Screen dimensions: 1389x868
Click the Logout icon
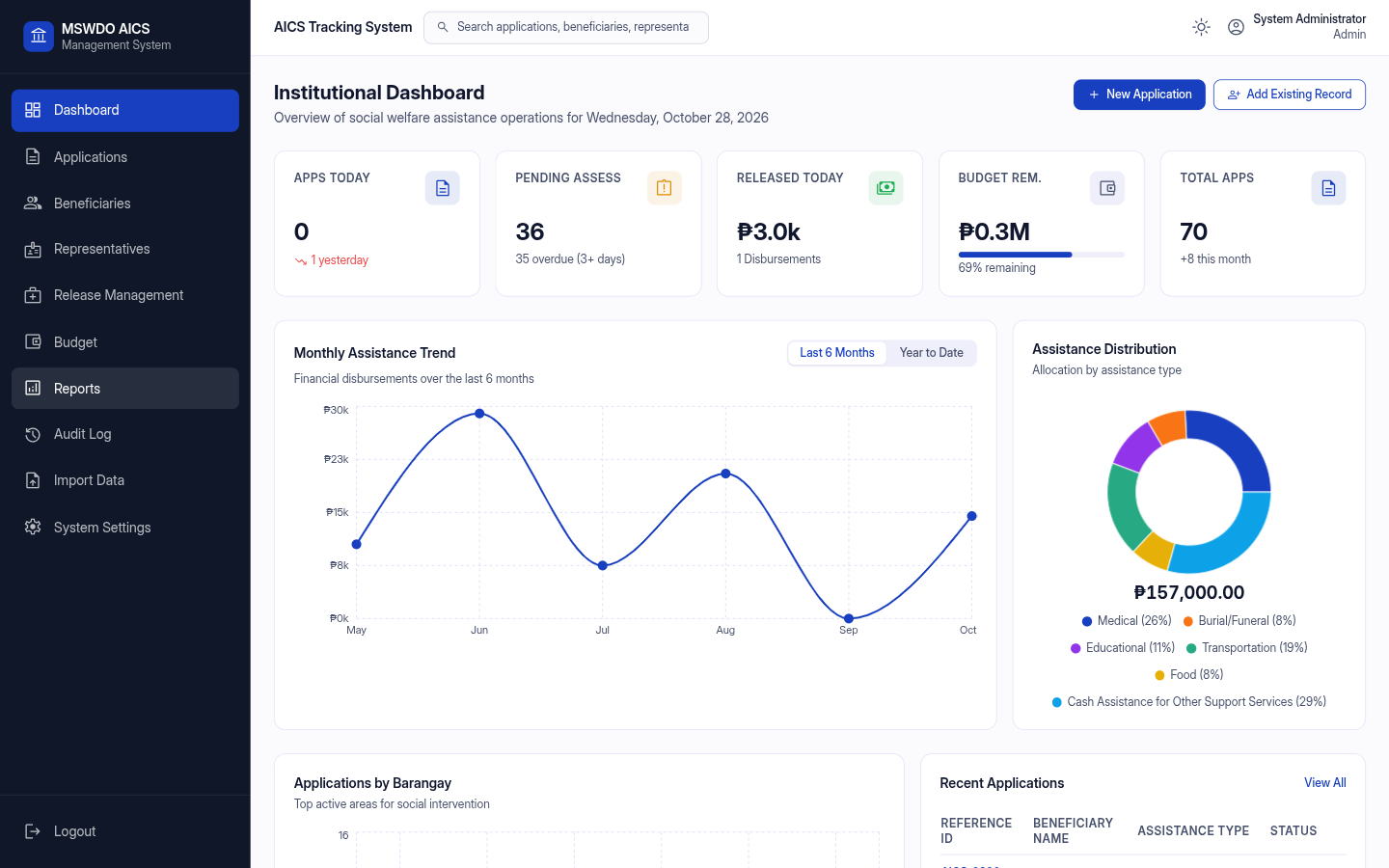(x=33, y=831)
